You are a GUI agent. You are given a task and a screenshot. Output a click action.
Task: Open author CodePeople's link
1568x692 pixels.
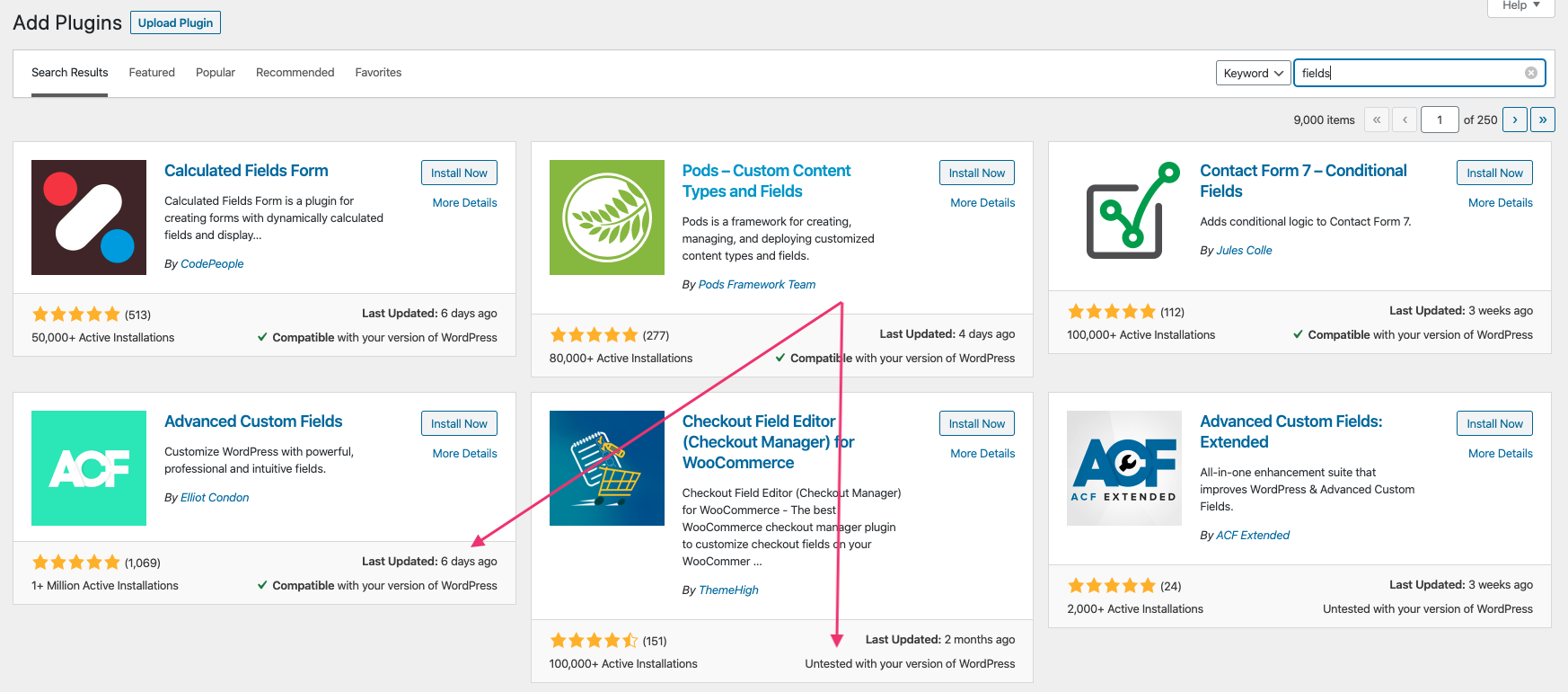click(x=212, y=264)
